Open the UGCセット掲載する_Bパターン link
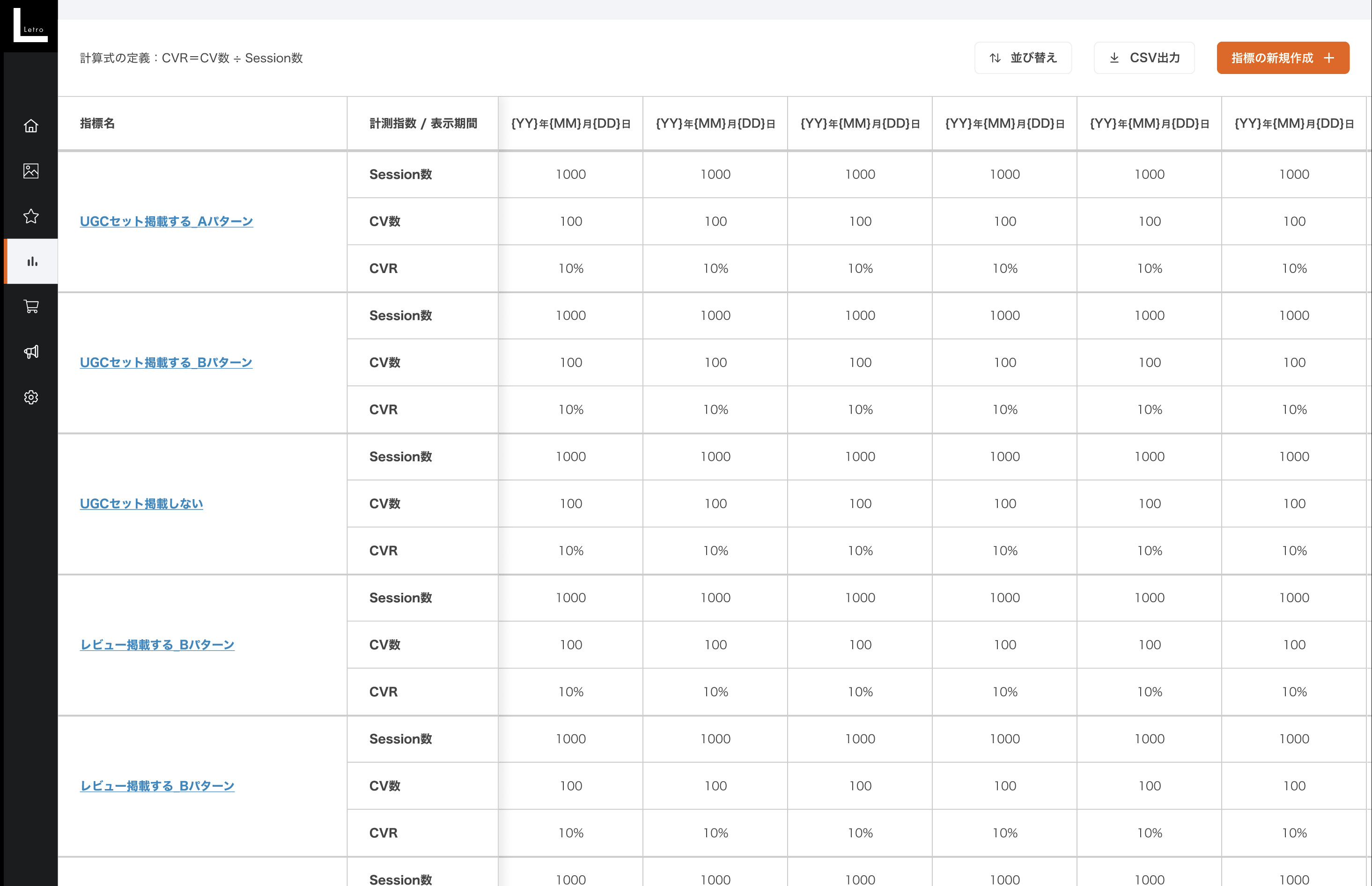This screenshot has width=1372, height=886. (x=166, y=362)
